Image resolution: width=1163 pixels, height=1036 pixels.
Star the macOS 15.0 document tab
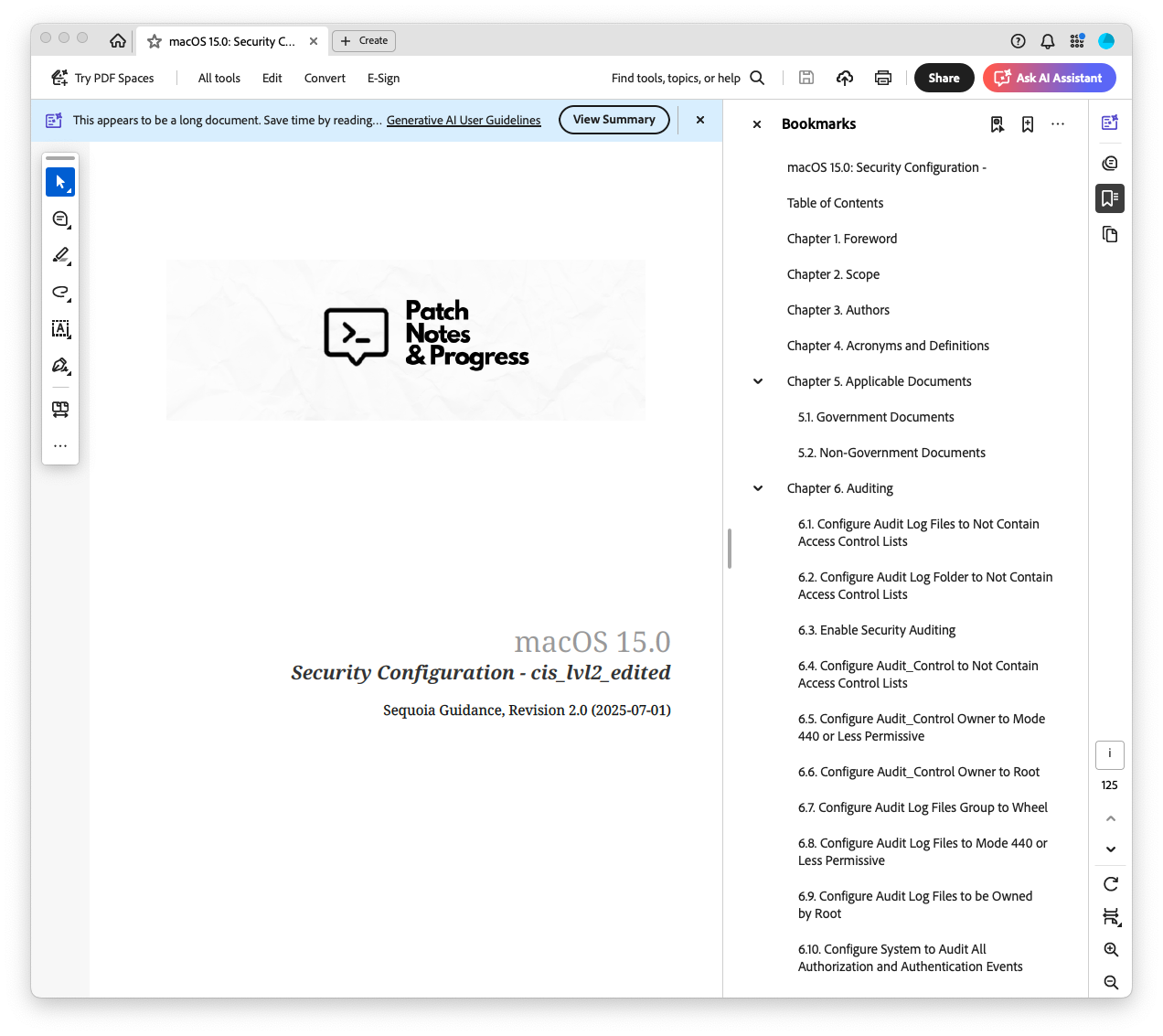[155, 41]
